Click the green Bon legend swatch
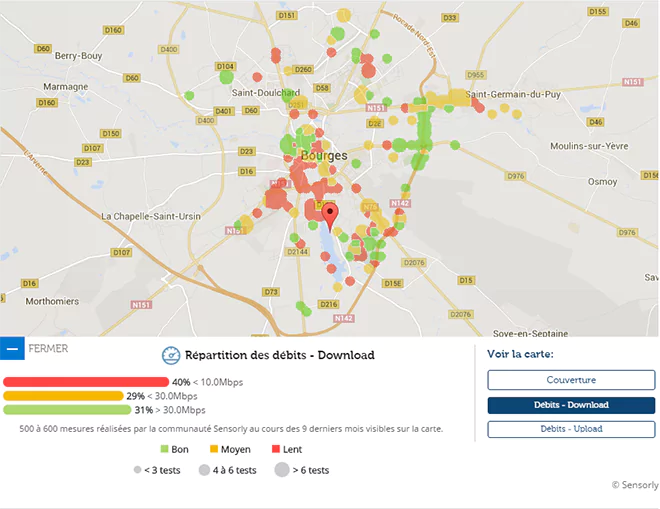The height and width of the screenshot is (509, 660). [x=165, y=450]
